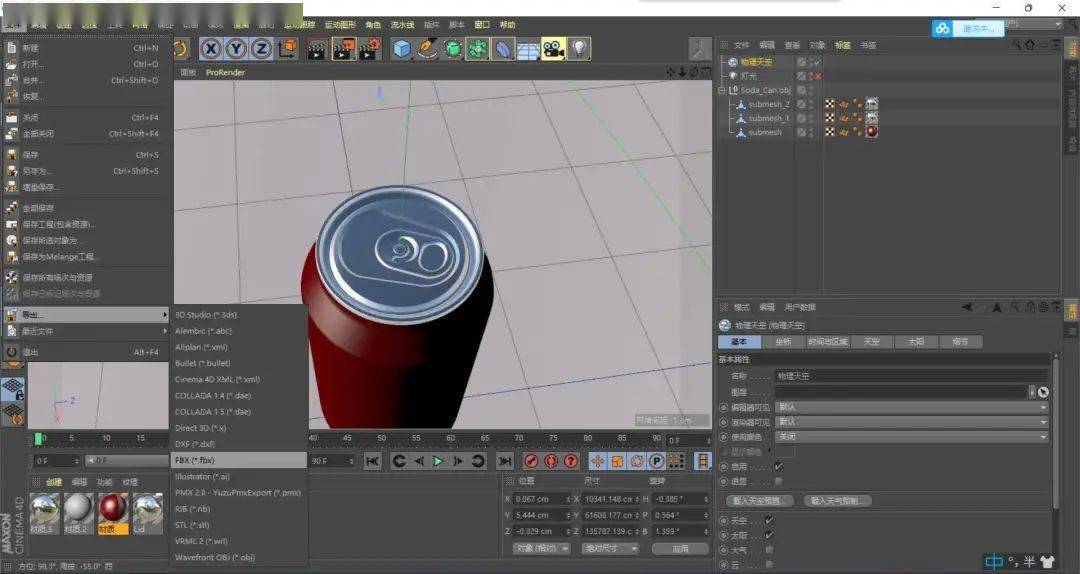Open the 编辑器可见 dropdown
Image resolution: width=1080 pixels, height=574 pixels.
(x=911, y=407)
